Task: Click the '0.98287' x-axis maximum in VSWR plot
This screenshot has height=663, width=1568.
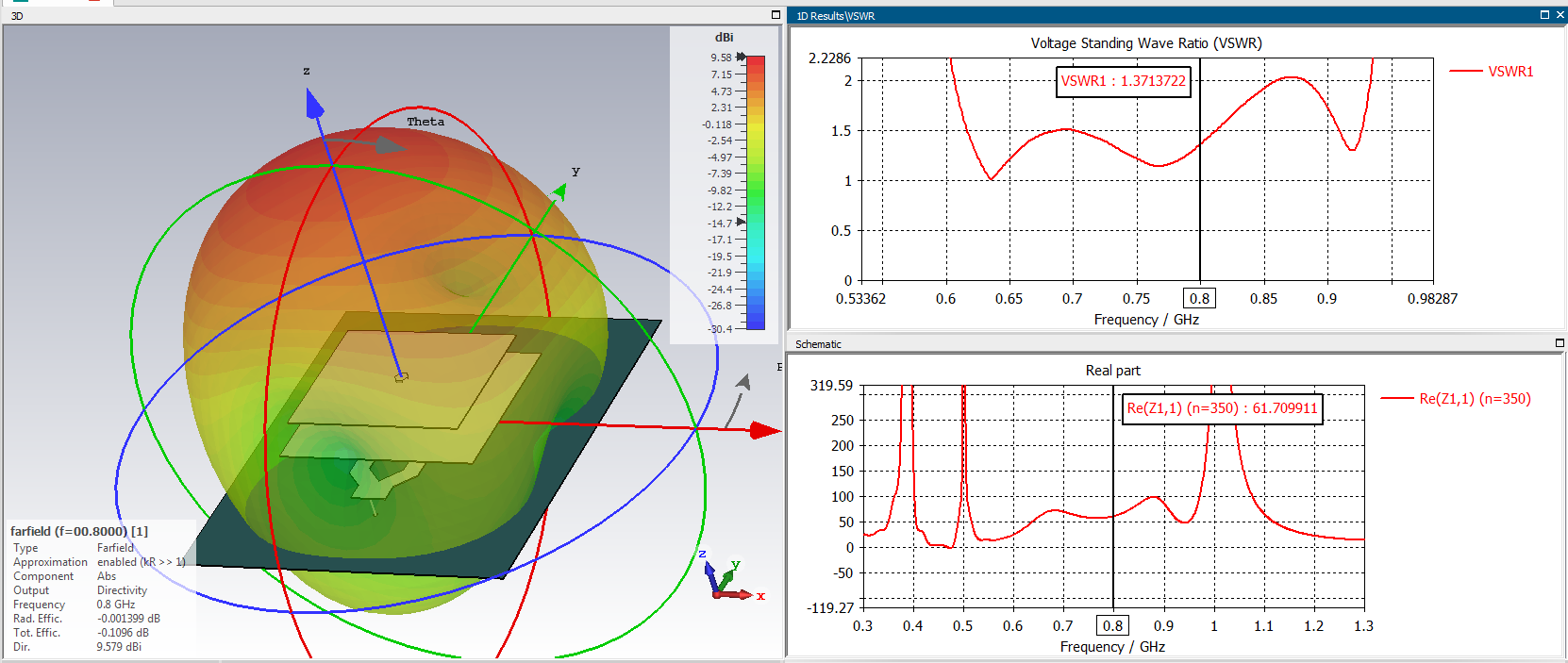Action: click(x=1432, y=299)
